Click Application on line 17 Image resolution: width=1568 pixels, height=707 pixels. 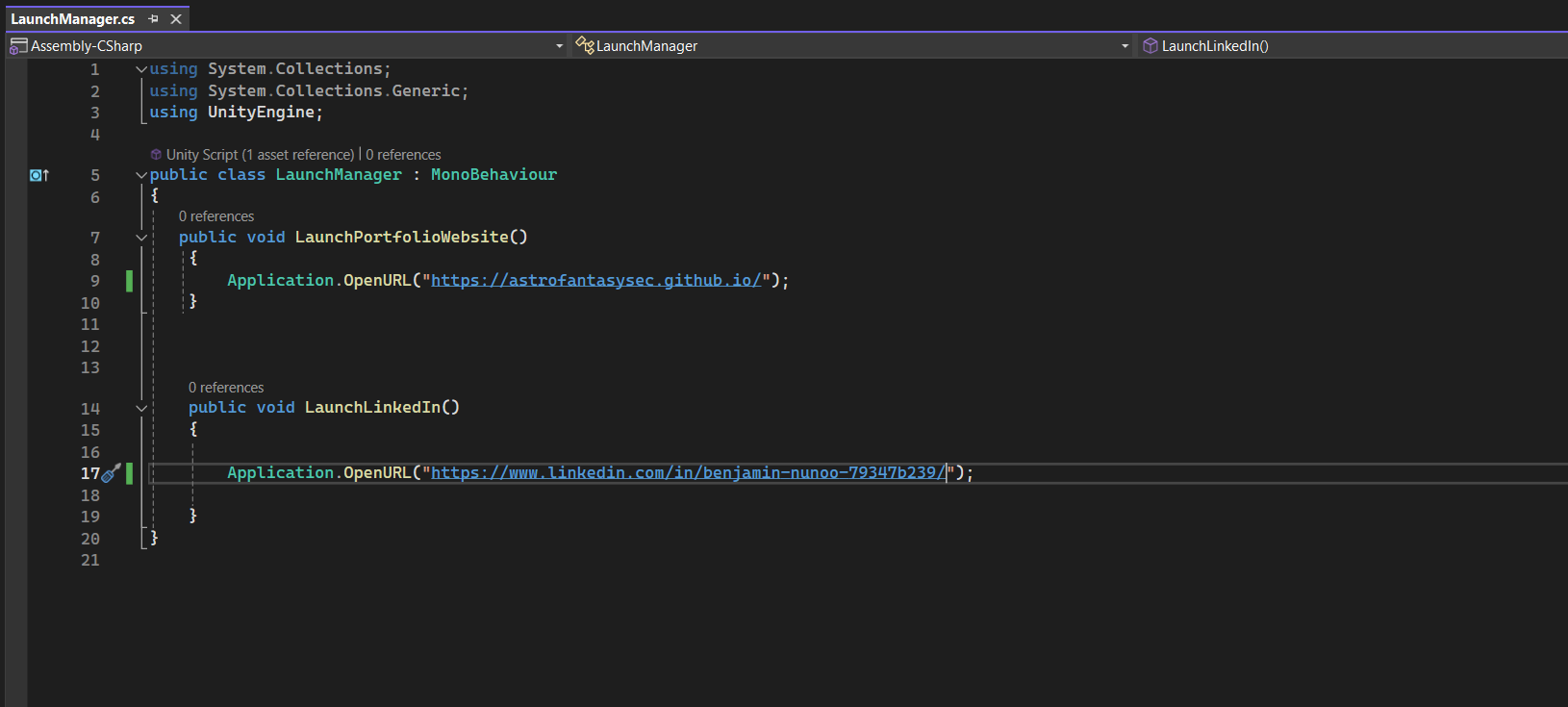(280, 473)
